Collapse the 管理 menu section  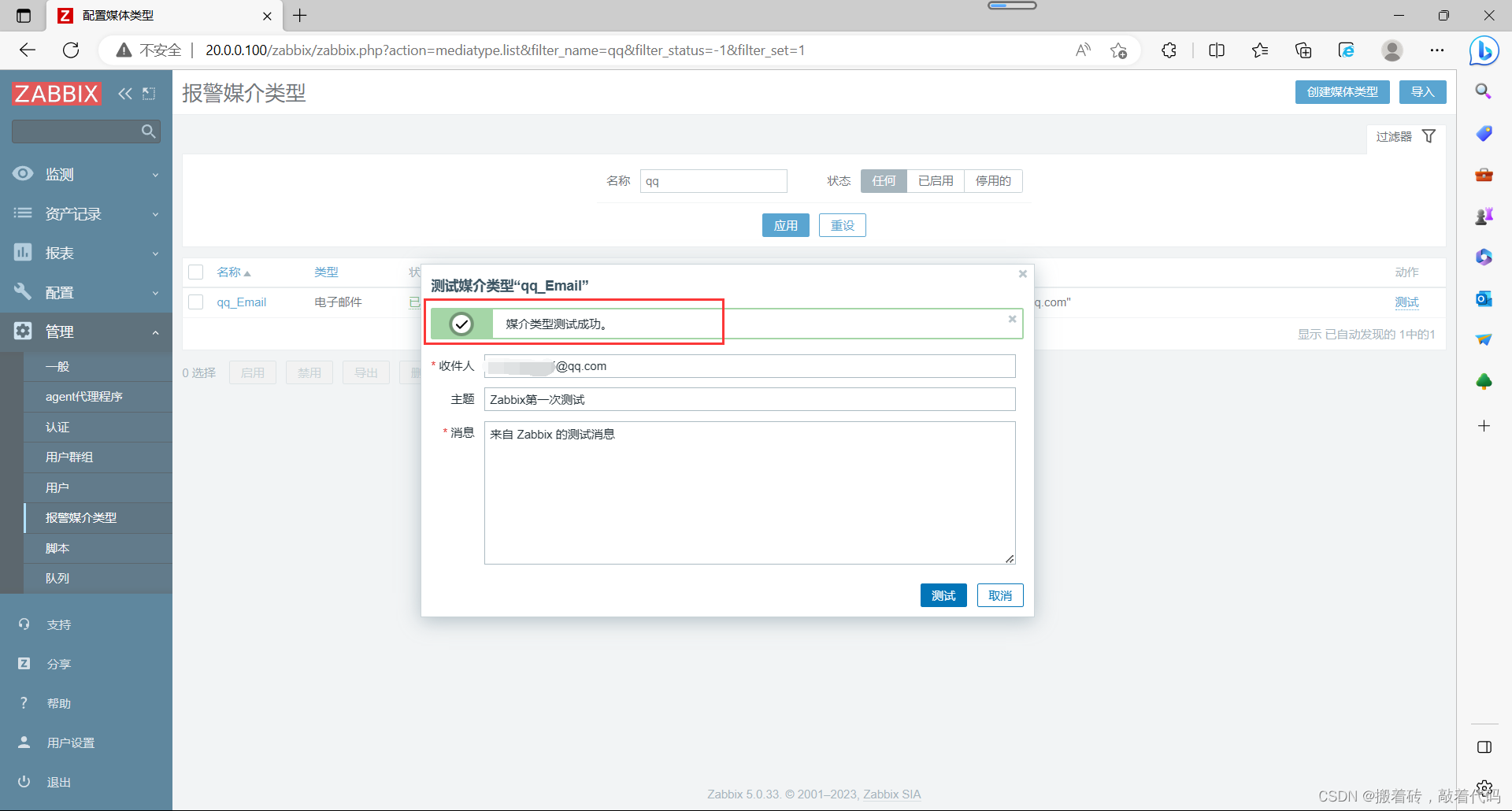point(86,331)
